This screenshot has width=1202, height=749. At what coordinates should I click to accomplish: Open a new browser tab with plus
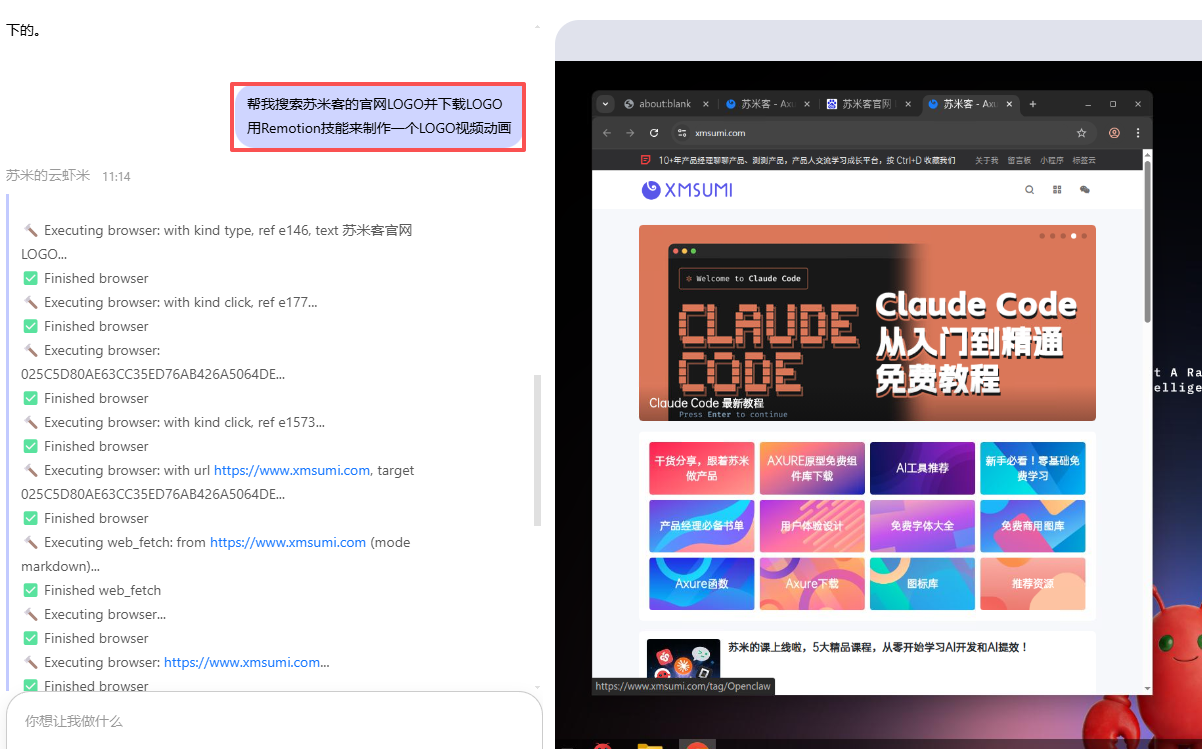point(1033,104)
